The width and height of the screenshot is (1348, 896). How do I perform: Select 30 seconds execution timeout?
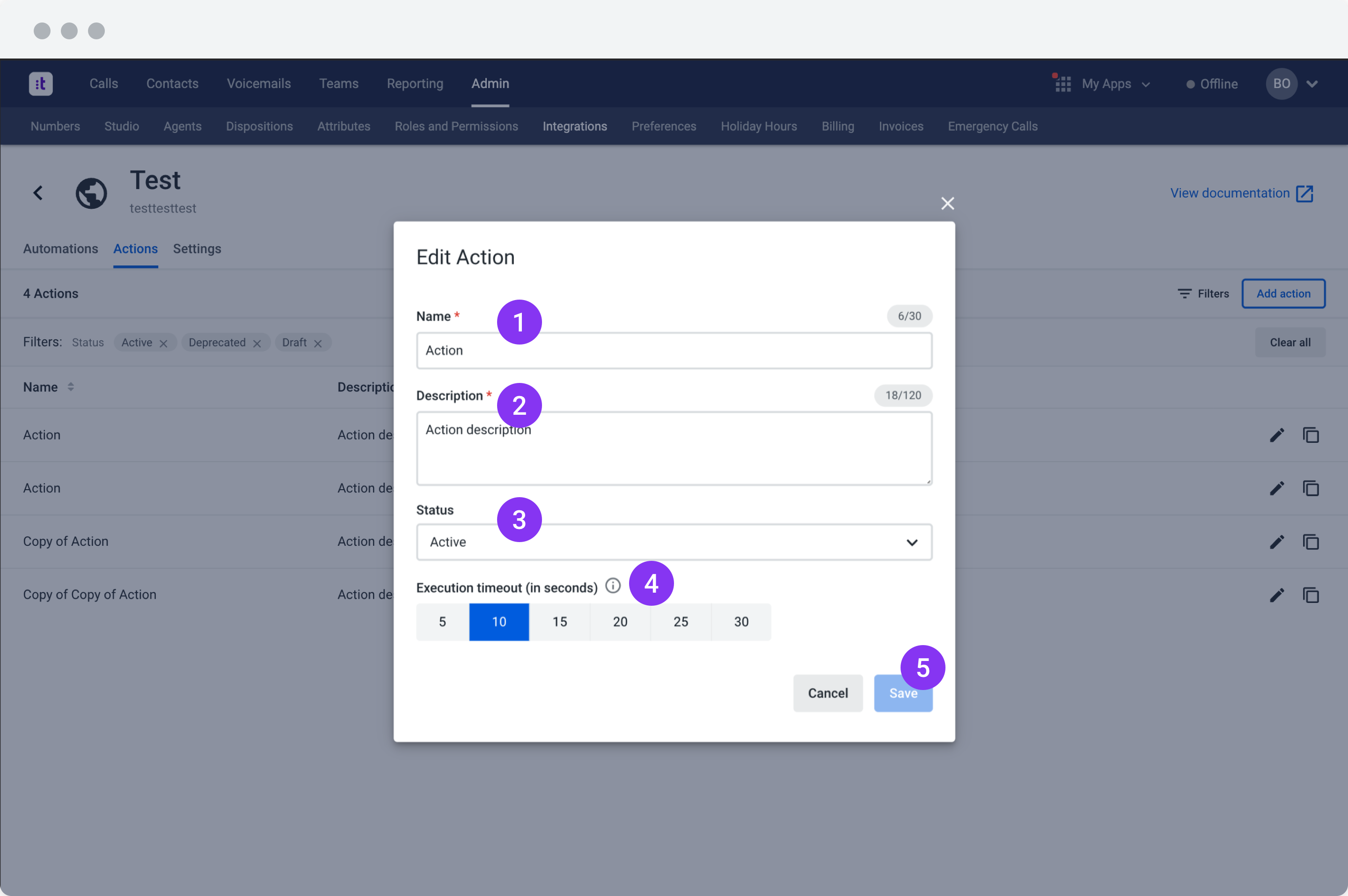tap(741, 622)
